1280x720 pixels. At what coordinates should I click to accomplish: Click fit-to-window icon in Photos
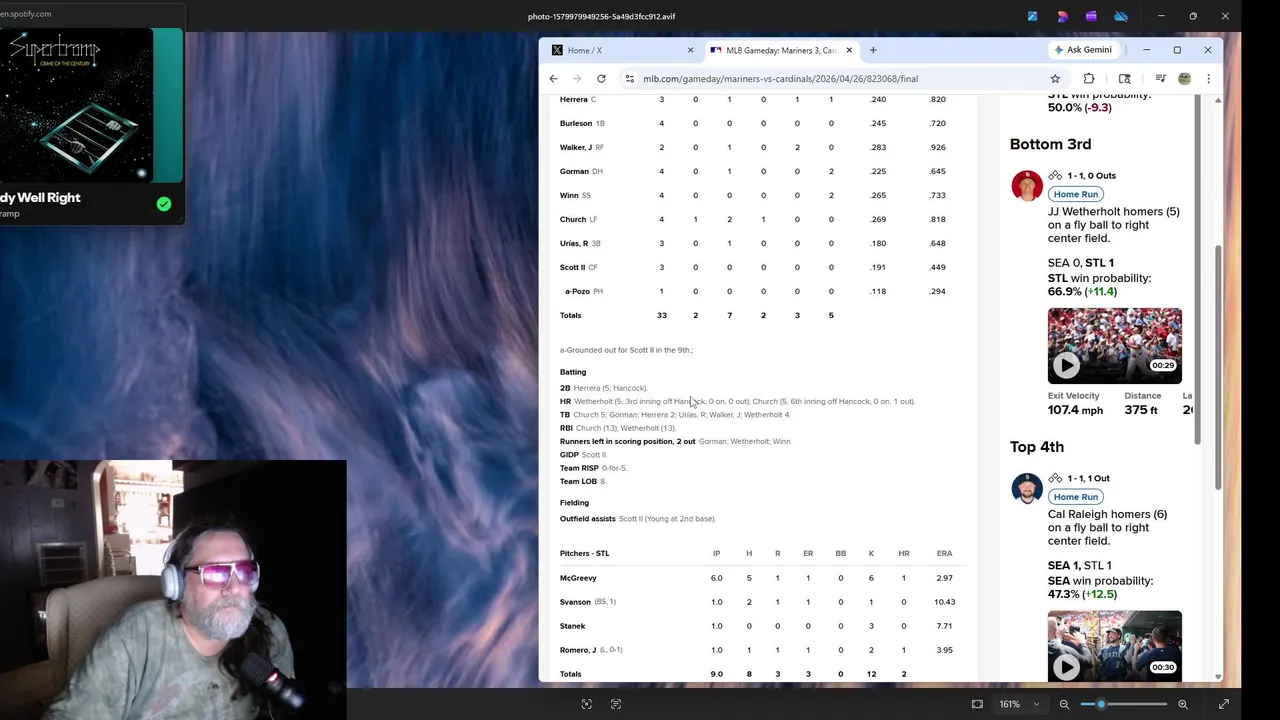(977, 704)
